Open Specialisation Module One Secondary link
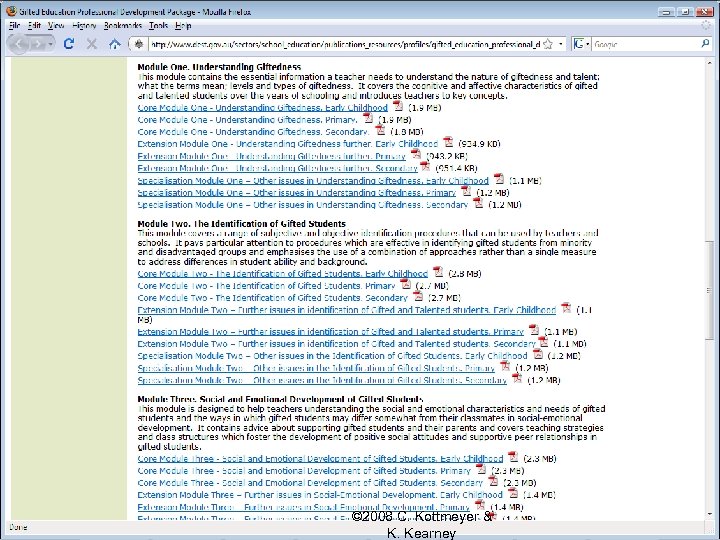 303,205
